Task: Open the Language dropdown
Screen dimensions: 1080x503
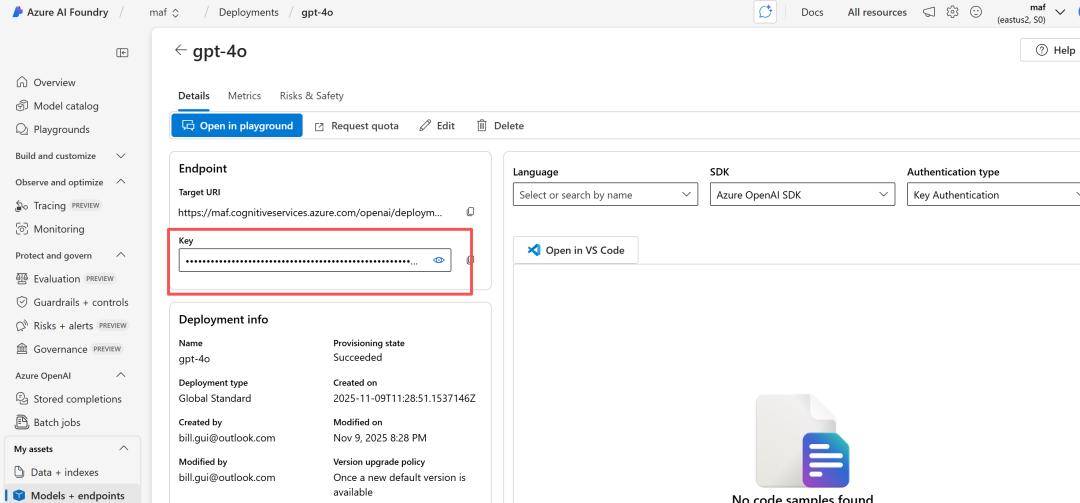Action: (605, 194)
